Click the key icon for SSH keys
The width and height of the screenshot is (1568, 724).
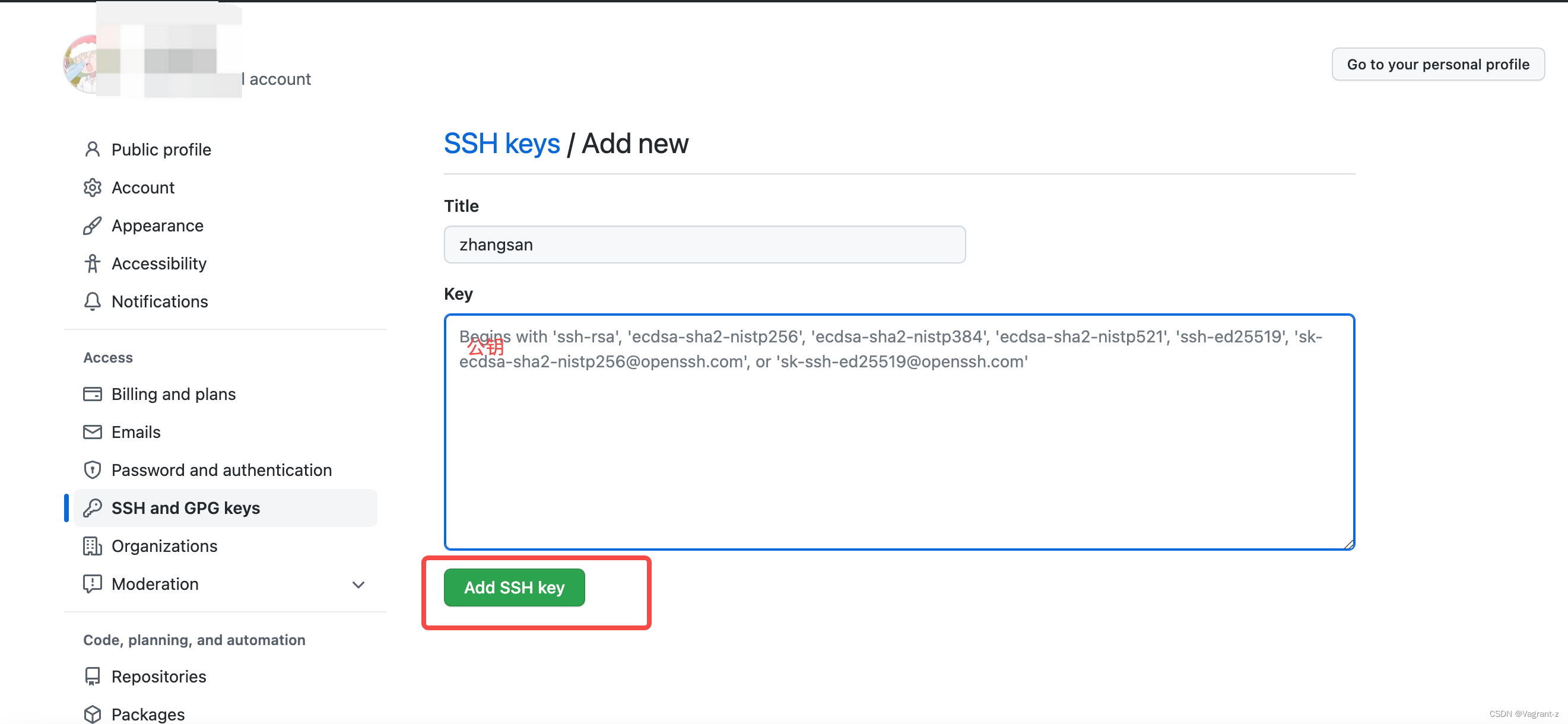92,508
